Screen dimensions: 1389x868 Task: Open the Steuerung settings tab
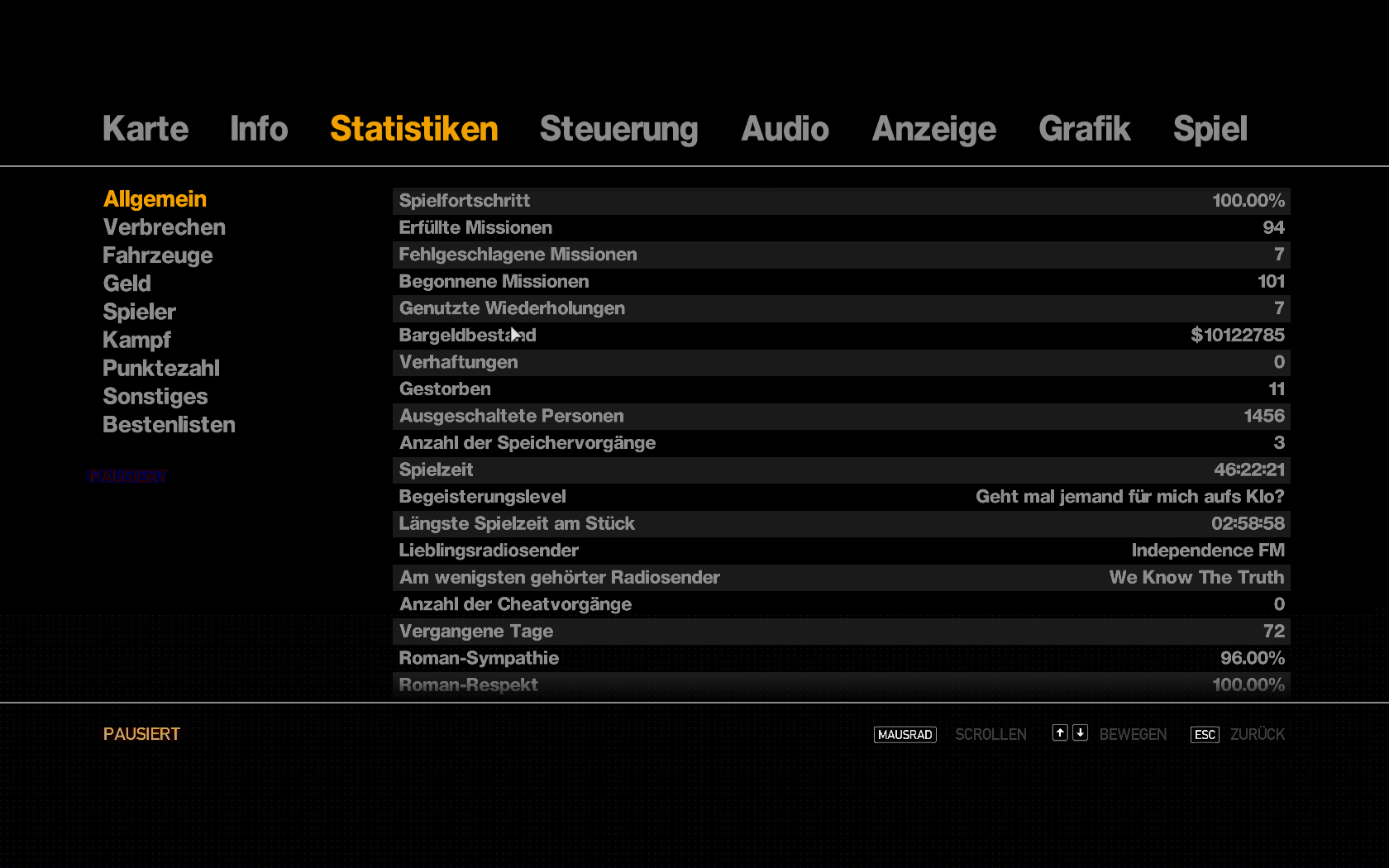coord(619,130)
